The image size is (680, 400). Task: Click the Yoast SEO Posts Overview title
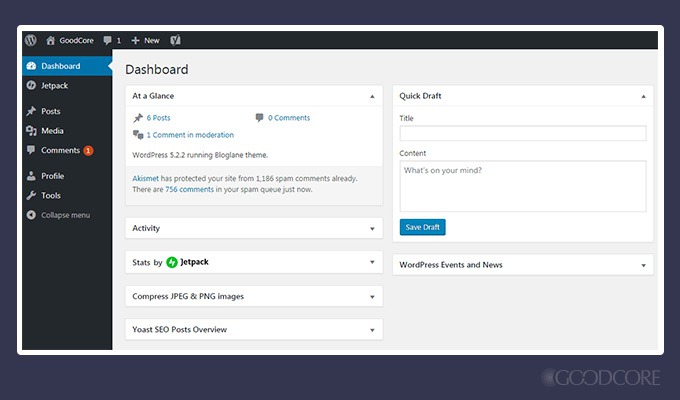click(x=180, y=330)
